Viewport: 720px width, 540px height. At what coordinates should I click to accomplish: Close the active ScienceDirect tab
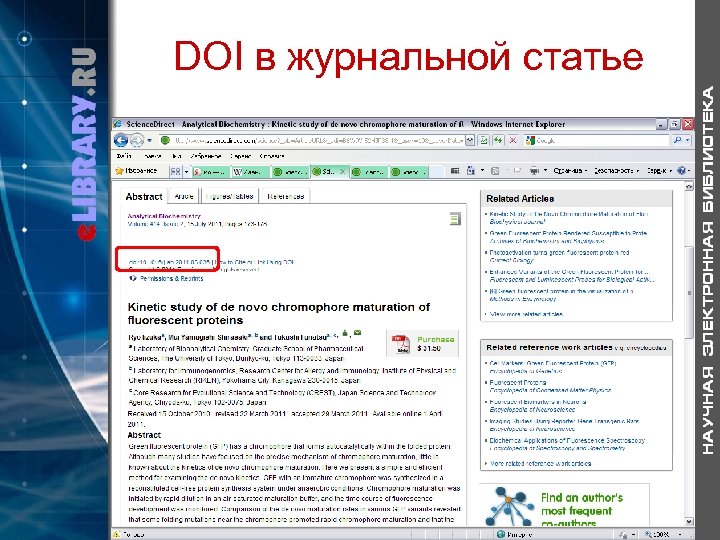pos(342,171)
